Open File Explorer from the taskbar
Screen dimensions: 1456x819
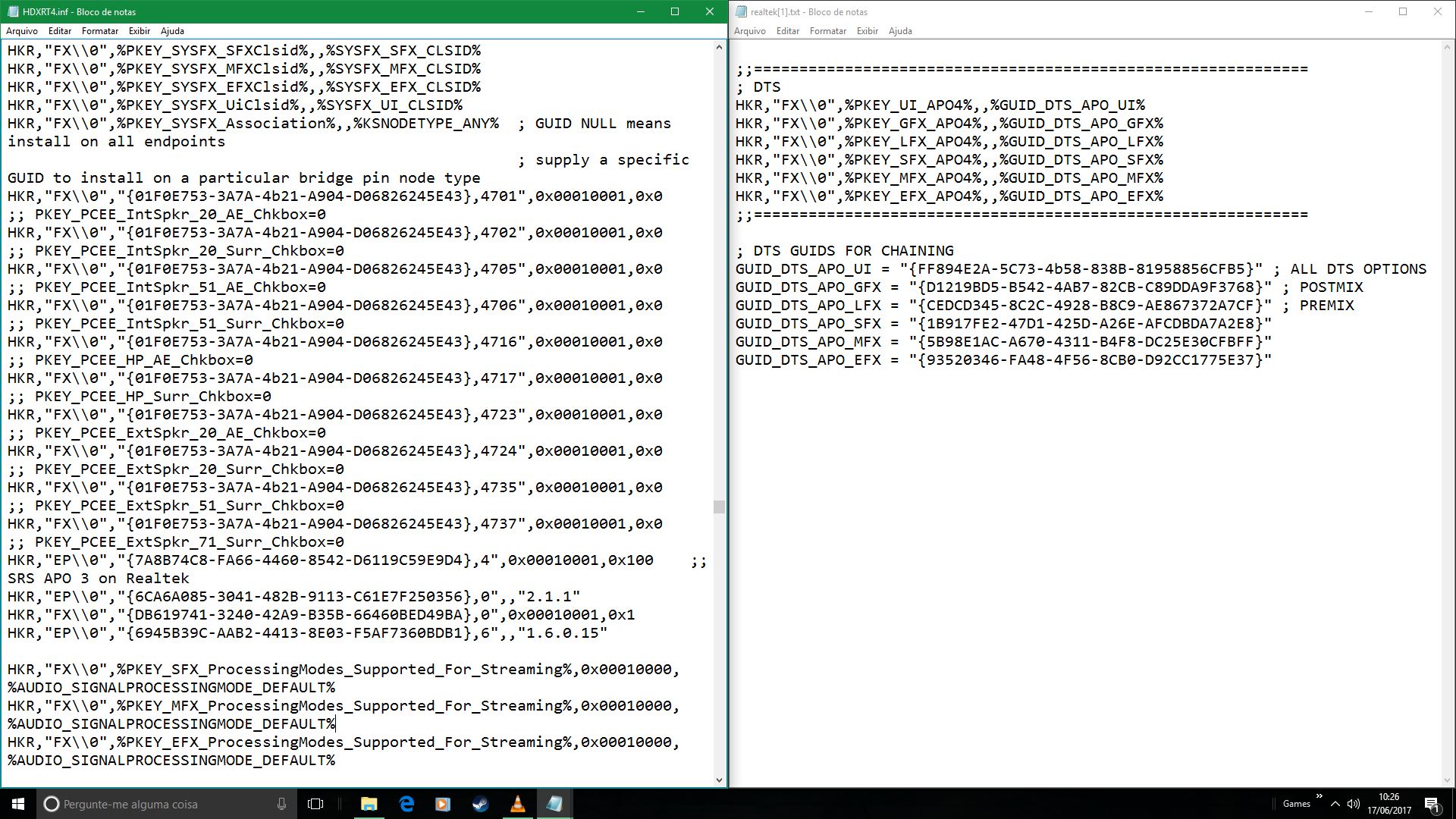click(x=369, y=804)
